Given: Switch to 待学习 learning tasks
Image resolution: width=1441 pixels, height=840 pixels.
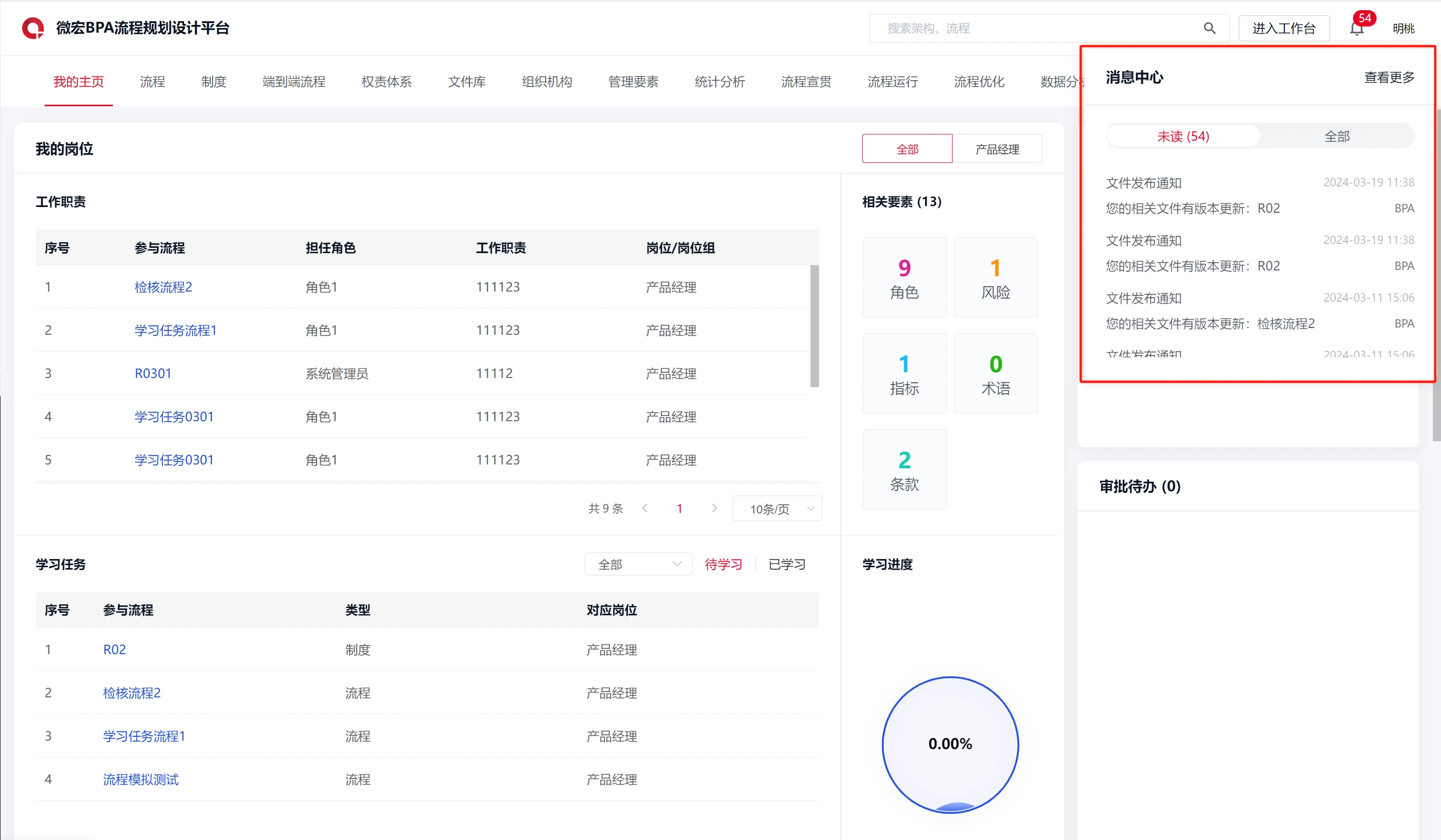Looking at the screenshot, I should (x=723, y=564).
